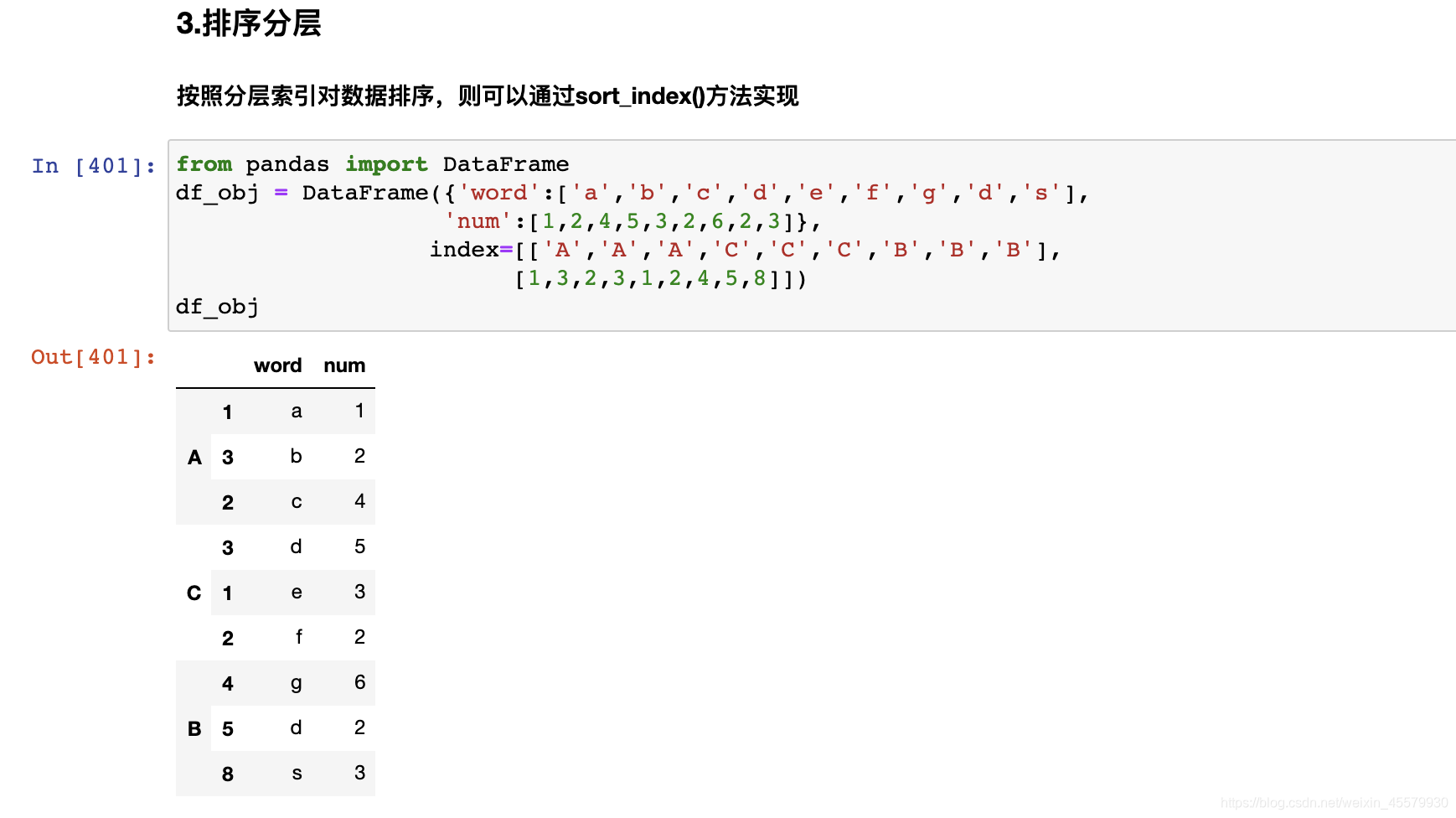The width and height of the screenshot is (1456, 818).
Task: Click word cell 's' in table
Action: pyautogui.click(x=297, y=774)
